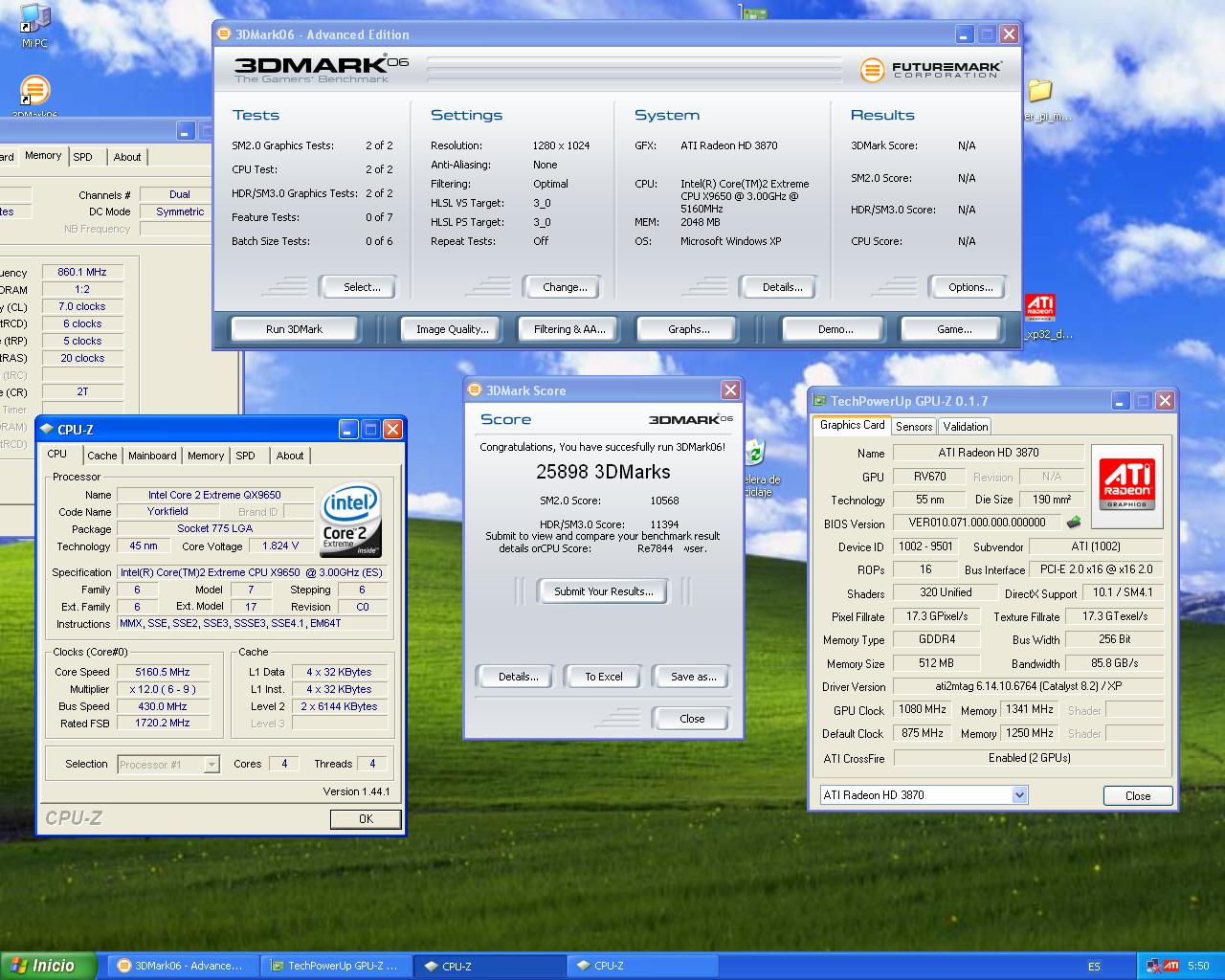This screenshot has height=980, width=1225.
Task: Minimize the CPU-Z front window
Action: click(348, 430)
